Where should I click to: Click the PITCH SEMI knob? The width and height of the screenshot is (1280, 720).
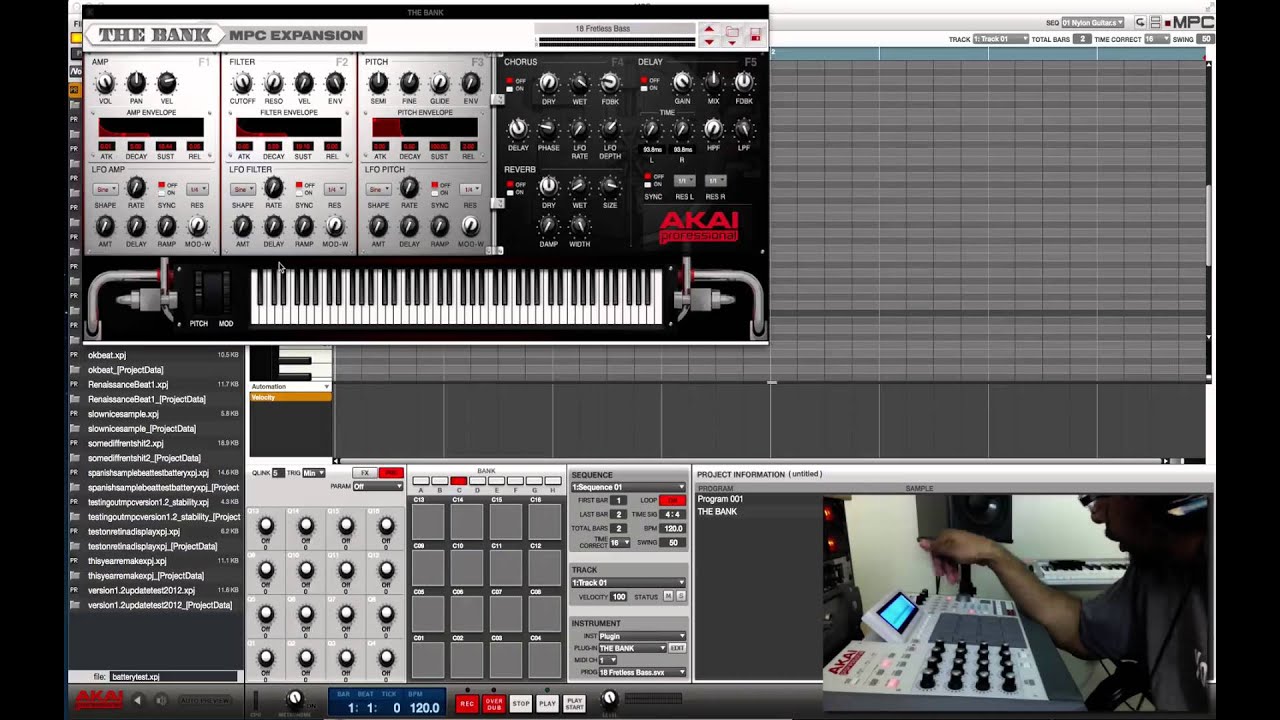(x=378, y=83)
